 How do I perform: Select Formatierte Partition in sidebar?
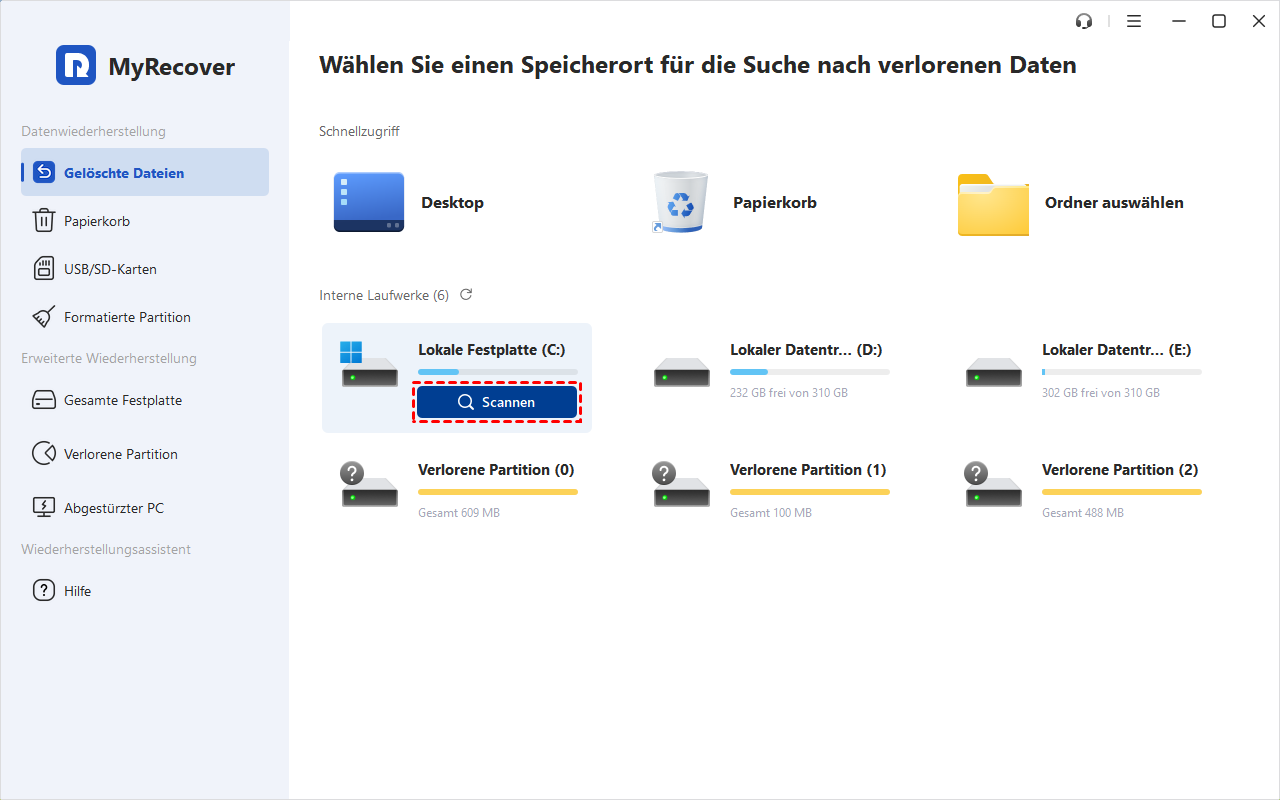[127, 317]
